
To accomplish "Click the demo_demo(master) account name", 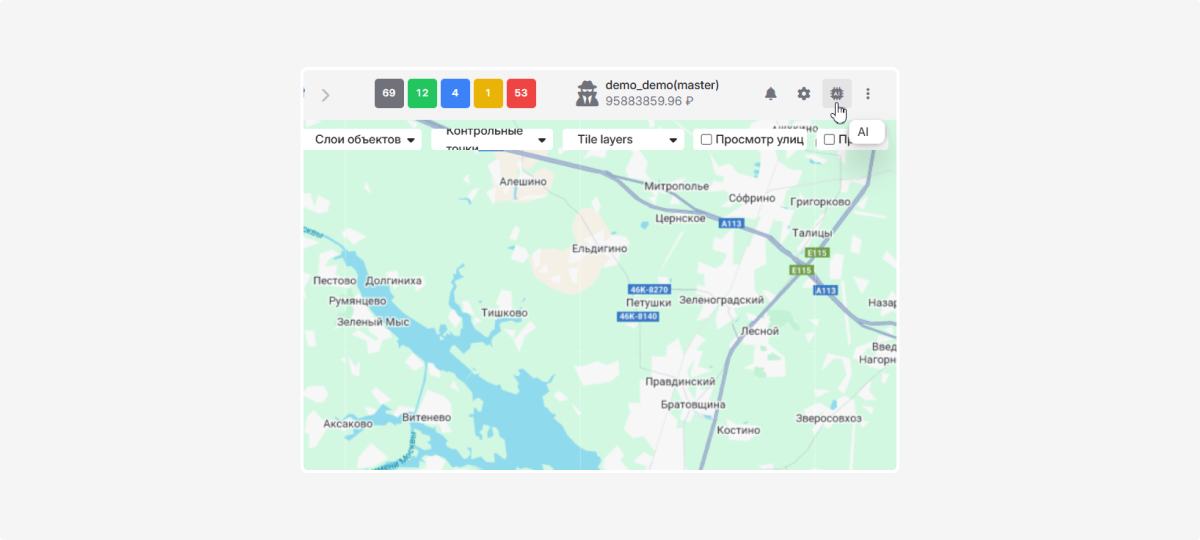I will pos(662,85).
